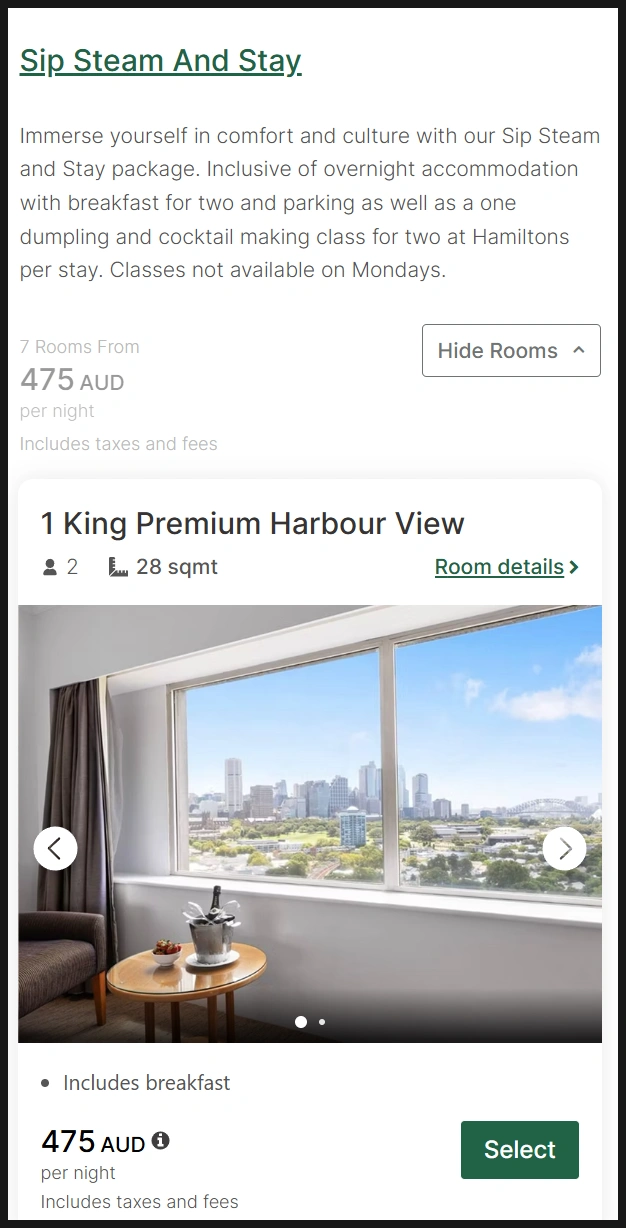Select the 1 King Premium Harbour View room

pos(519,1150)
